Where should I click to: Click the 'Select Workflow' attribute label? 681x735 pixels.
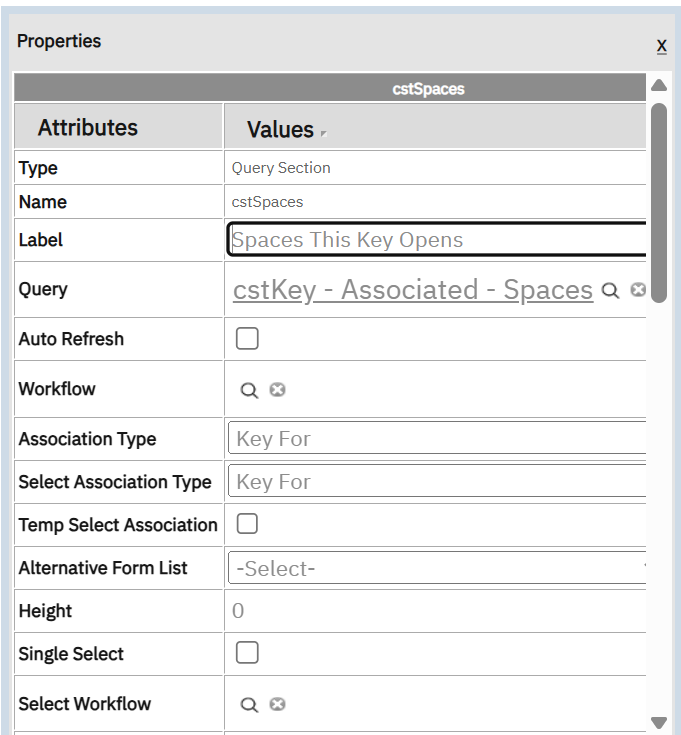pyautogui.click(x=85, y=704)
